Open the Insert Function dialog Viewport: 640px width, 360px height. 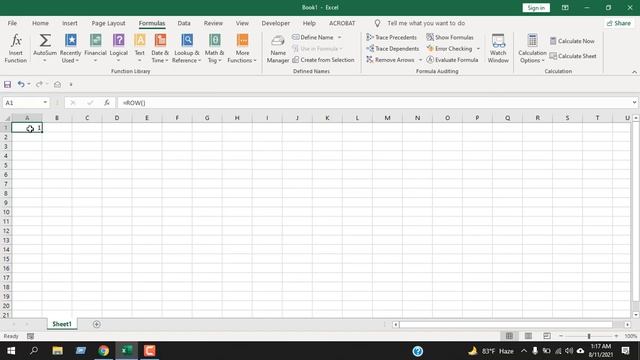pos(16,48)
